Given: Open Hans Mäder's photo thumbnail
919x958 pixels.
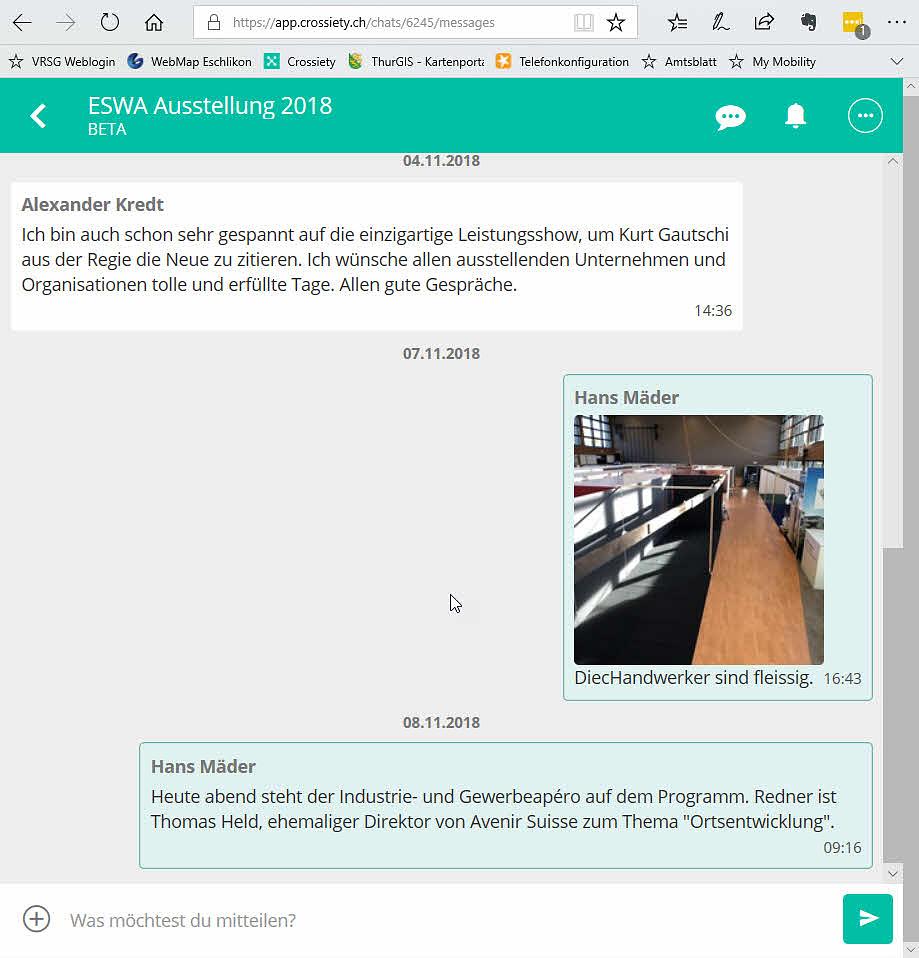Looking at the screenshot, I should pos(698,539).
